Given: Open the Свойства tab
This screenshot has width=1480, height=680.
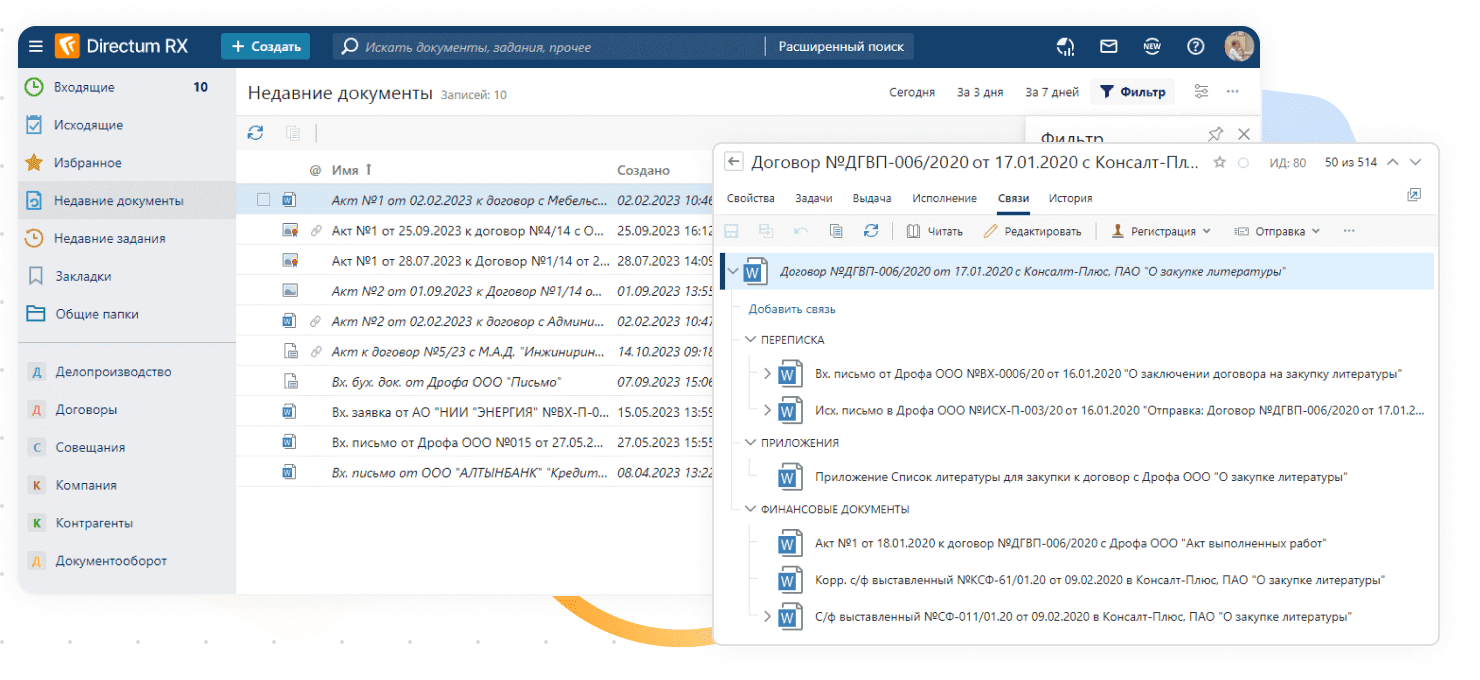Looking at the screenshot, I should point(750,198).
